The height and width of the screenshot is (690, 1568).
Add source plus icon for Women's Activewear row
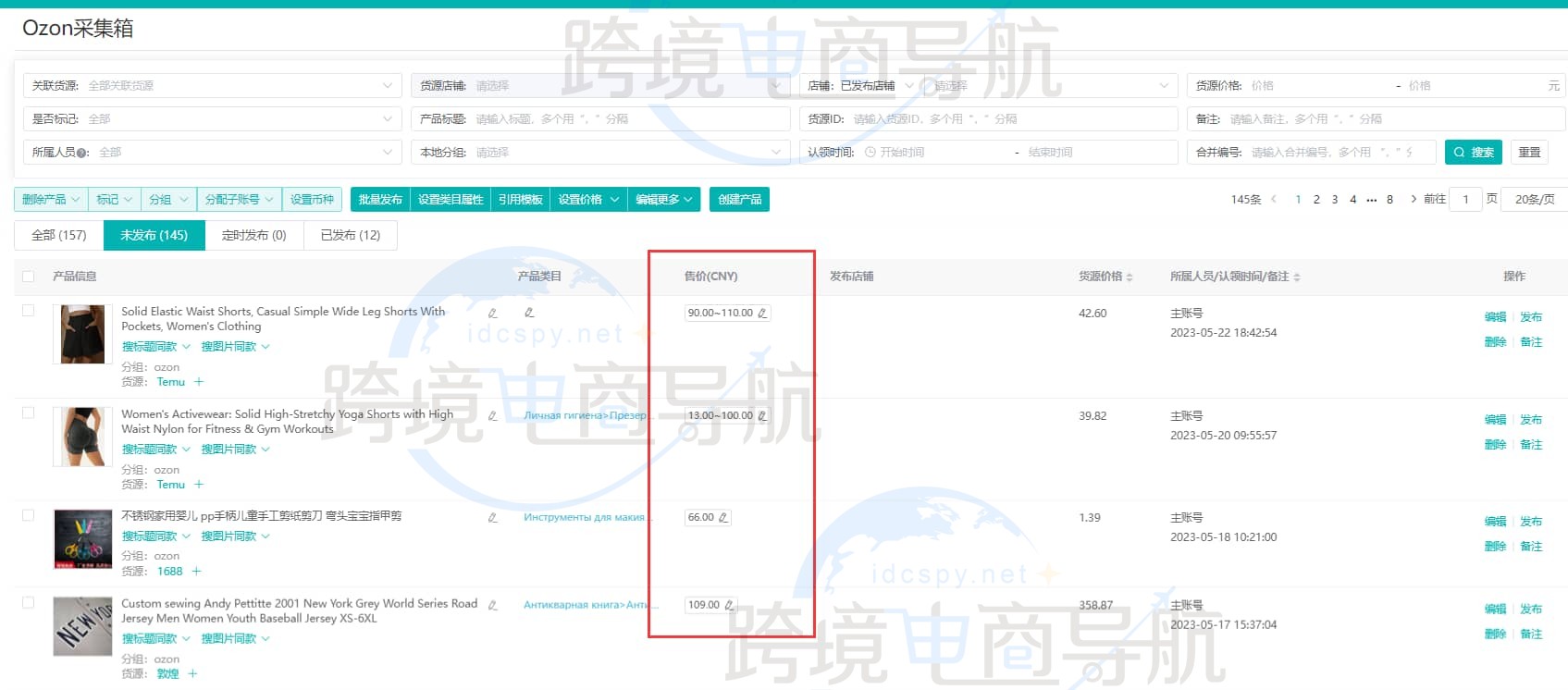pyautogui.click(x=198, y=484)
